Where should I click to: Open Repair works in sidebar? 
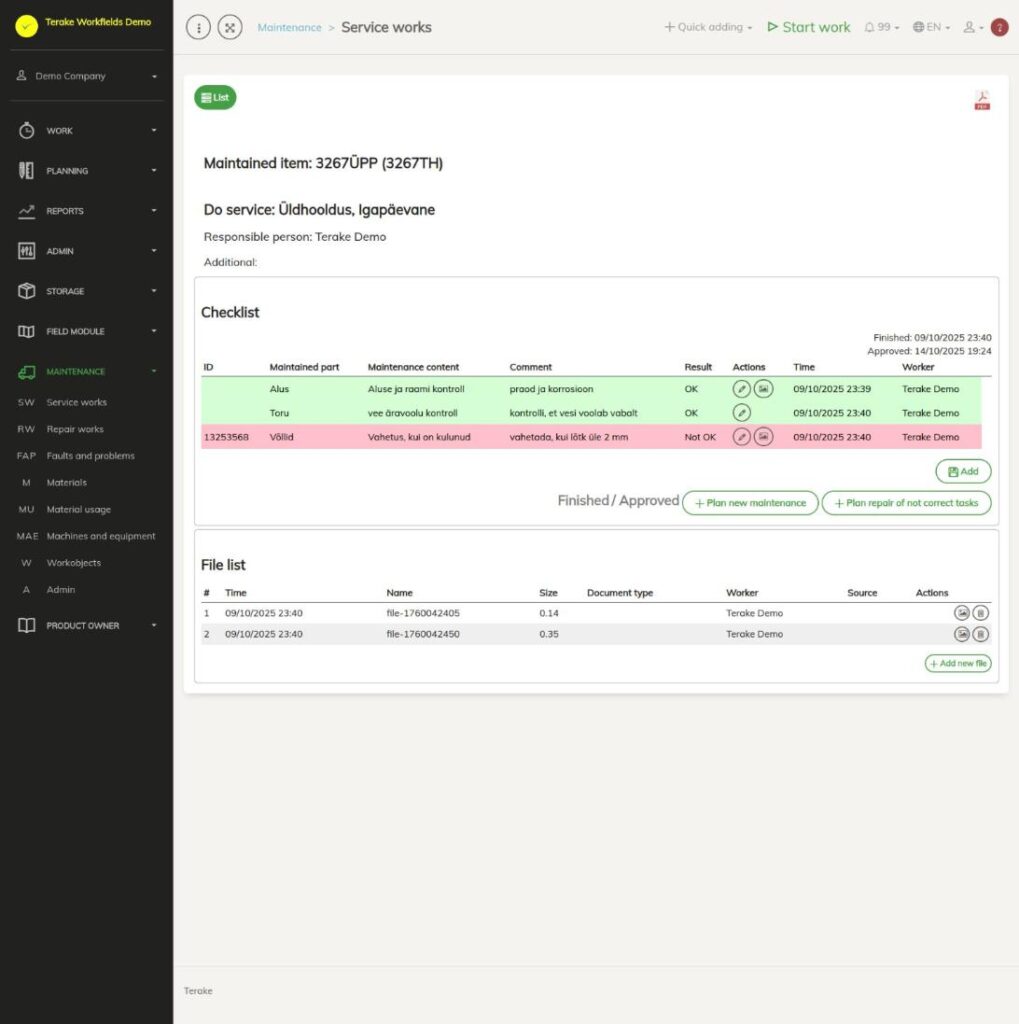coord(75,429)
